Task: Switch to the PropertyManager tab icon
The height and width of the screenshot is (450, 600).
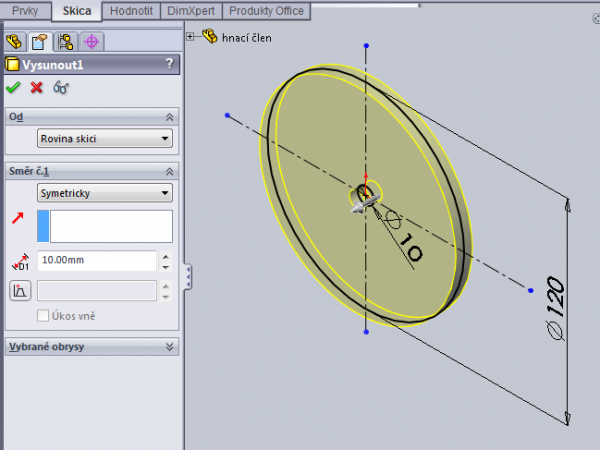Action: (41, 42)
